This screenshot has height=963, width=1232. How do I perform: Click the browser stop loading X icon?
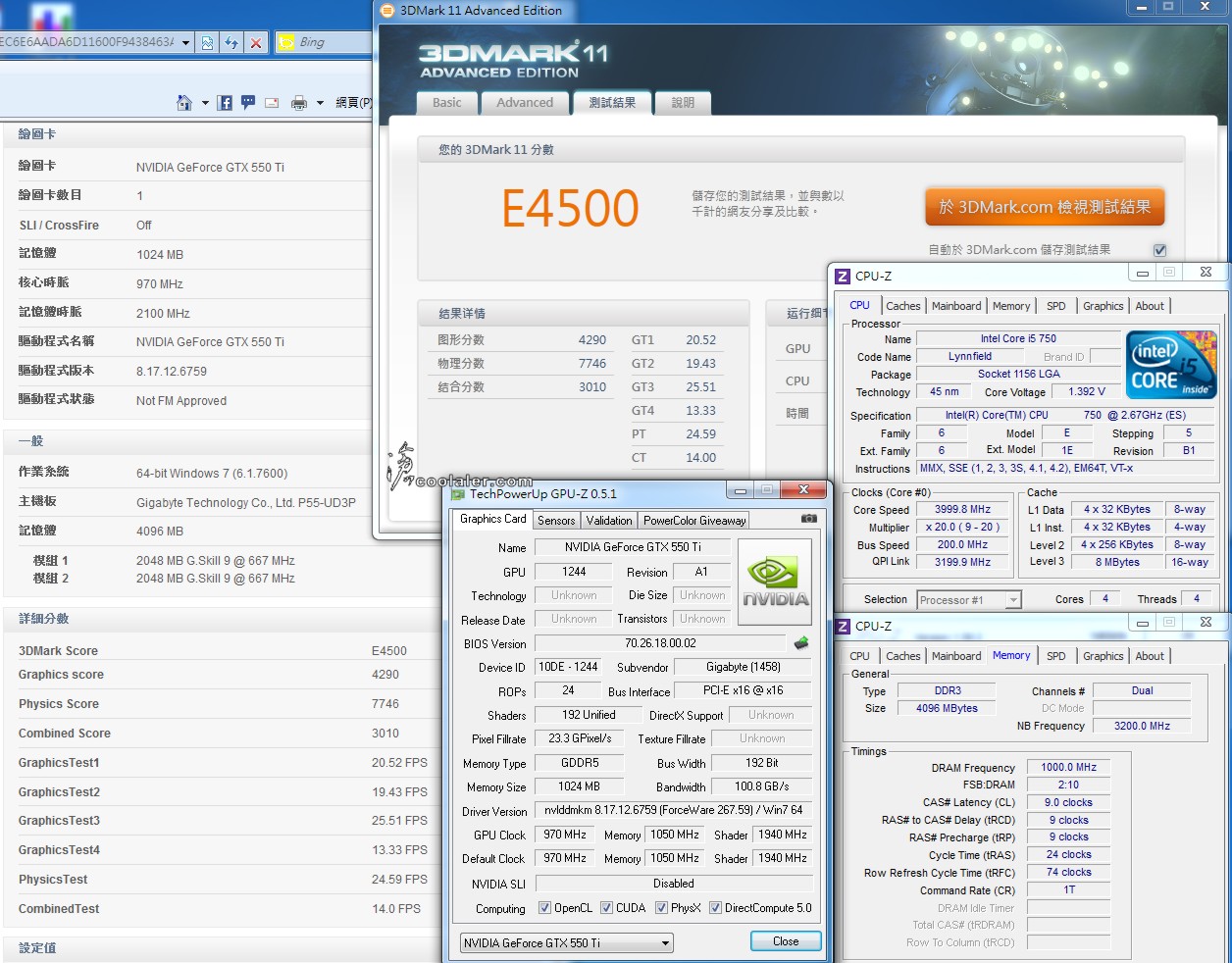256,42
